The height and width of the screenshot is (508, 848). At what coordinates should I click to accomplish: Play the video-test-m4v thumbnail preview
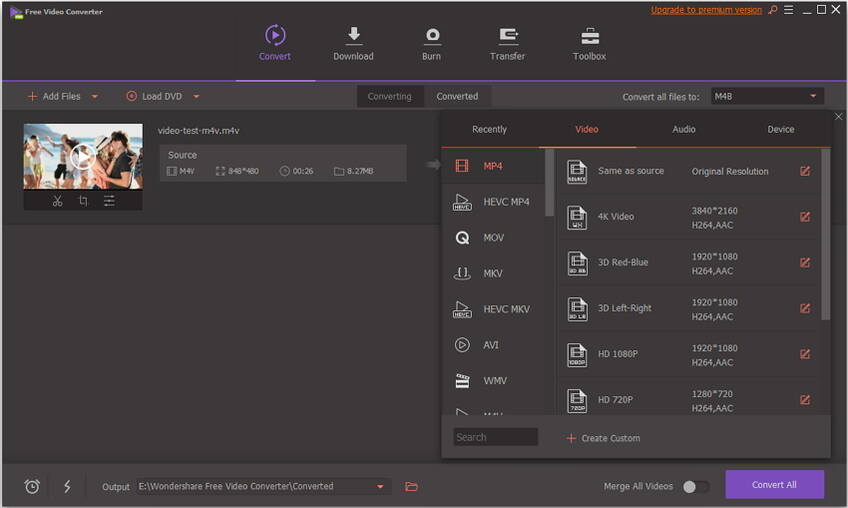[83, 157]
